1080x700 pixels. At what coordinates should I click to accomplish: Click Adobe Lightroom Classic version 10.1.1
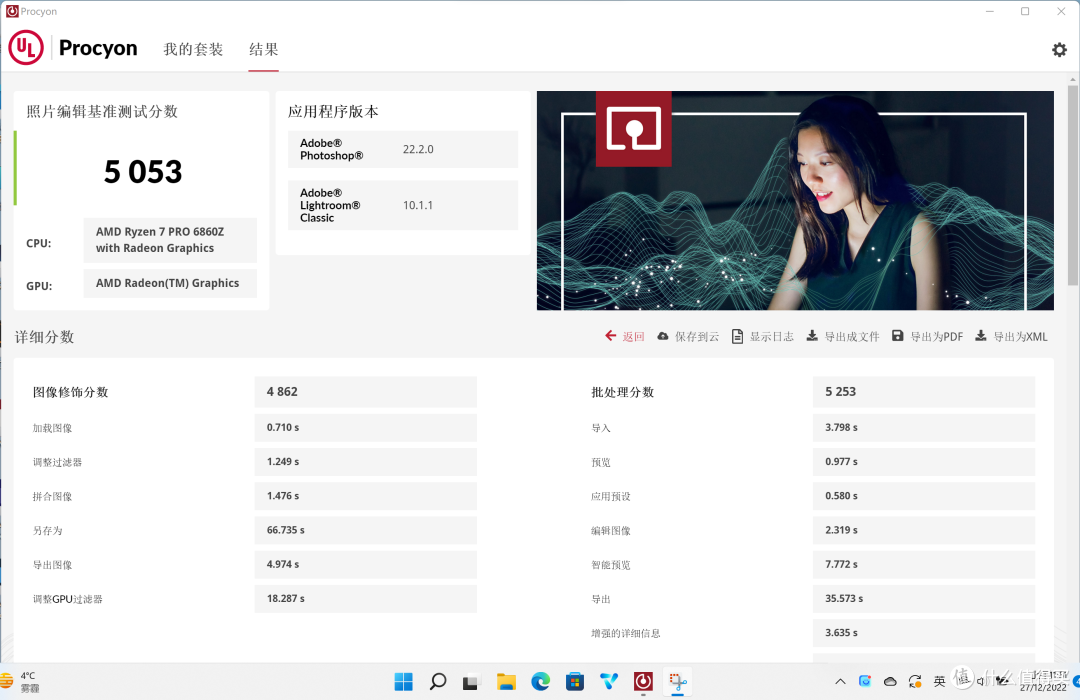click(x=418, y=205)
